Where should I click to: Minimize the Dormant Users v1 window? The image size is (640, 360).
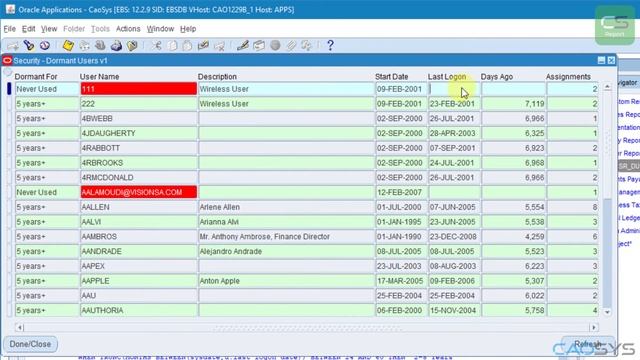tap(601, 60)
